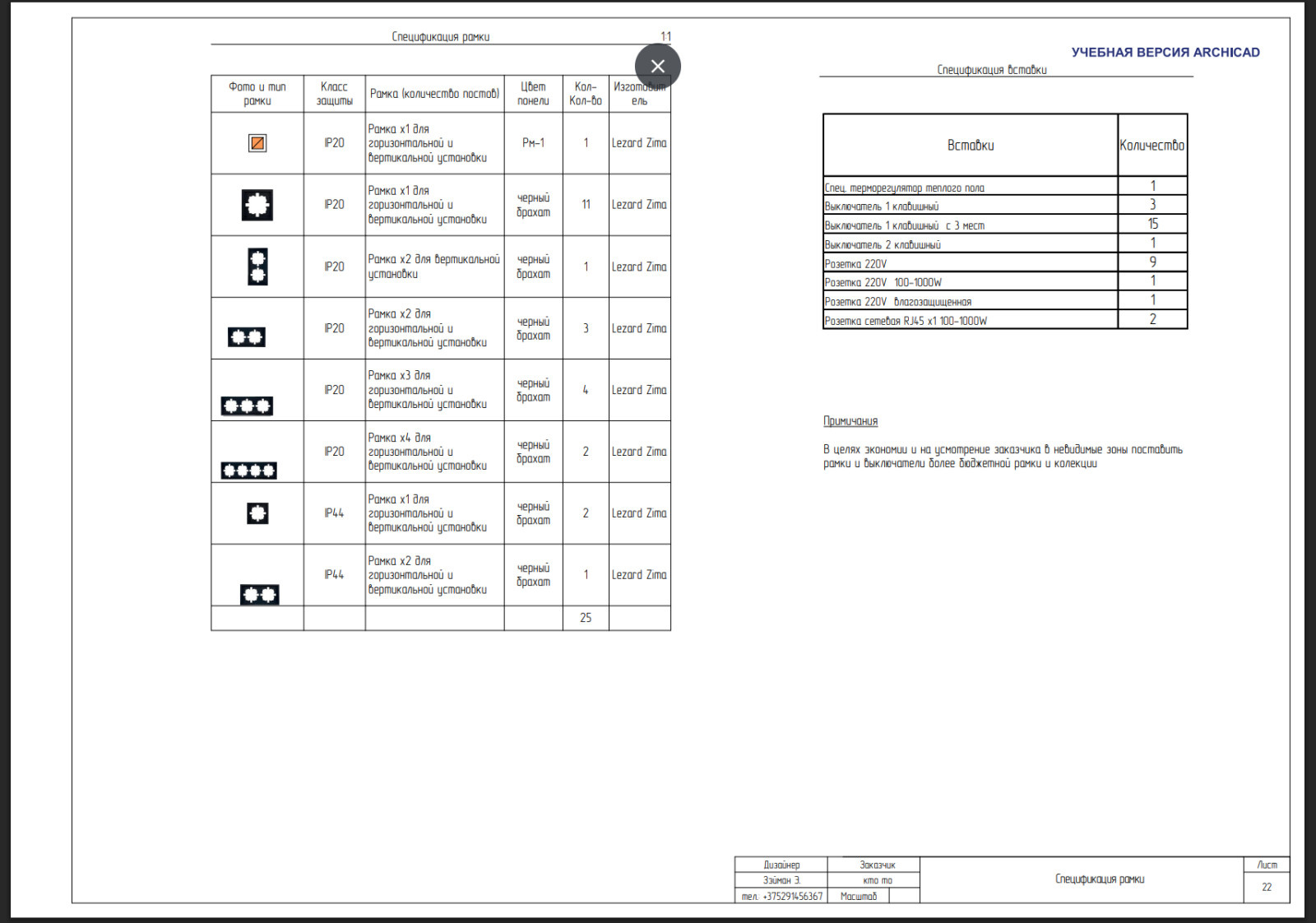The width and height of the screenshot is (1316, 923).
Task: Click the Вставки column header
Action: pos(970,146)
